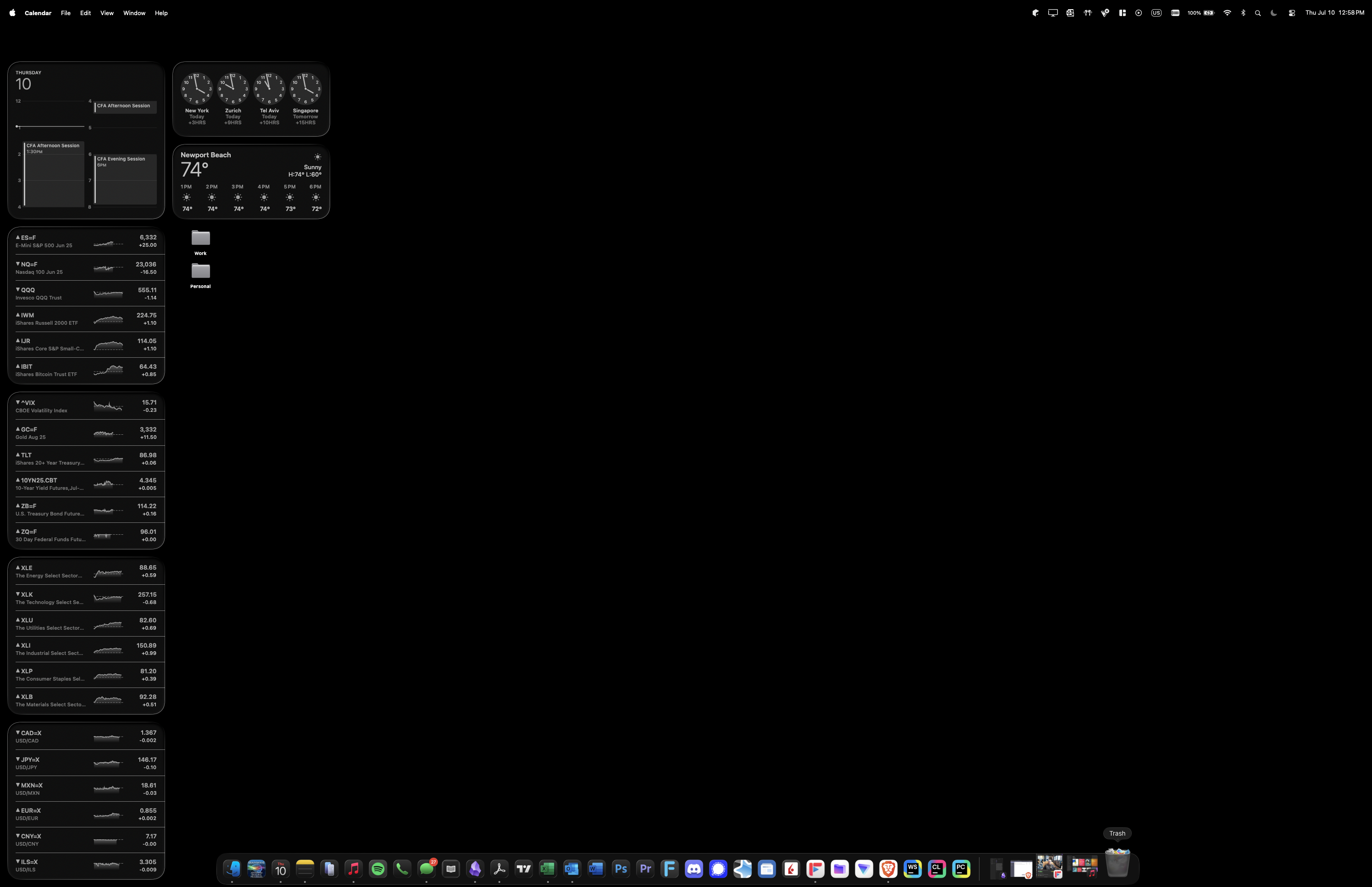Image resolution: width=1372 pixels, height=887 pixels.
Task: Toggle Focus moon icon in menu bar
Action: click(x=1273, y=13)
